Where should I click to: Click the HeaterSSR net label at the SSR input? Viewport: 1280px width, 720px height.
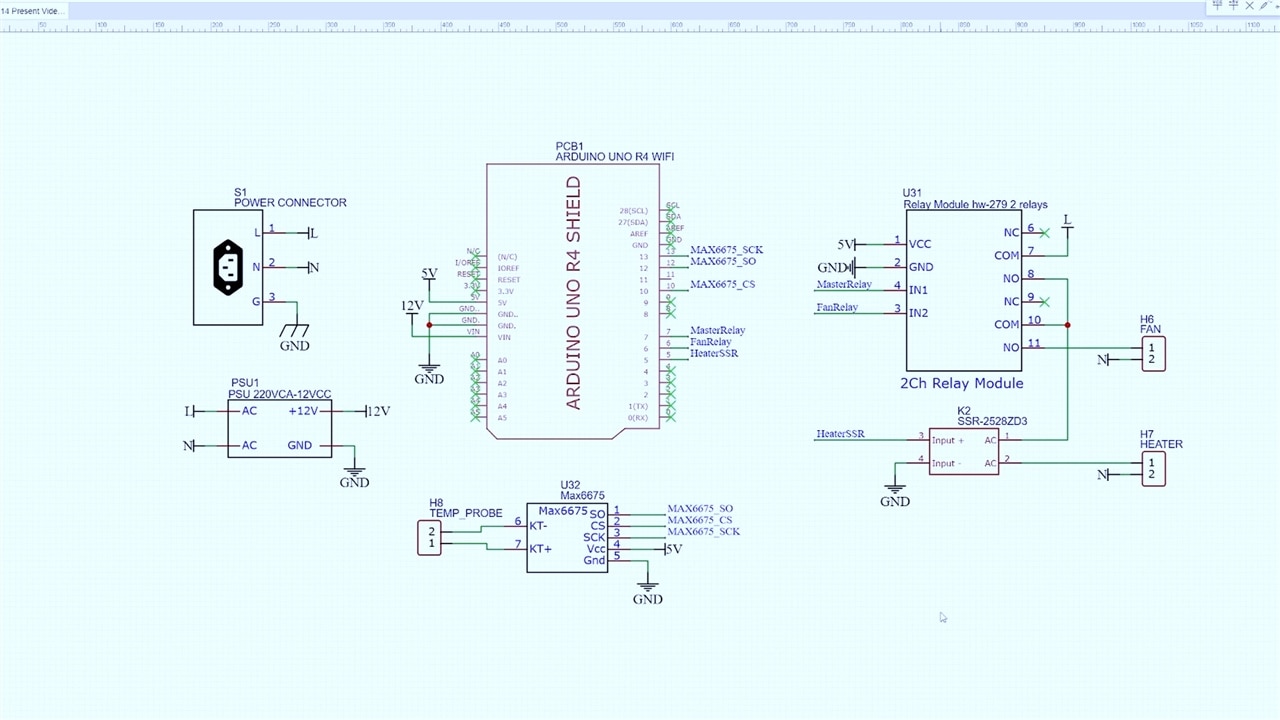tap(840, 434)
